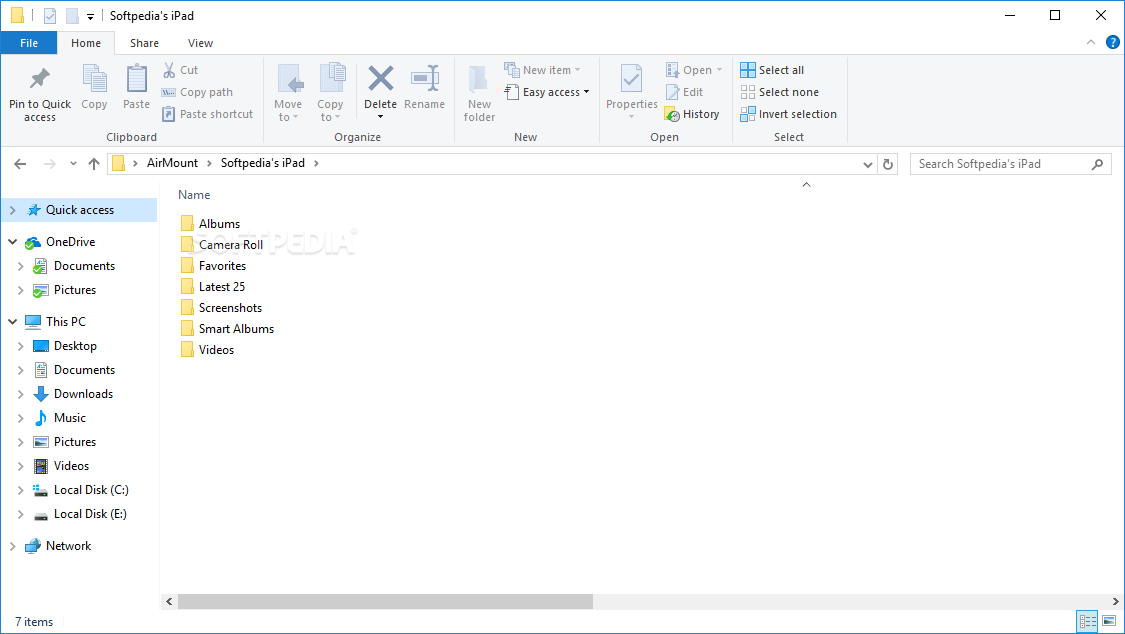
Task: Select Desktop in navigation pane
Action: (x=75, y=346)
